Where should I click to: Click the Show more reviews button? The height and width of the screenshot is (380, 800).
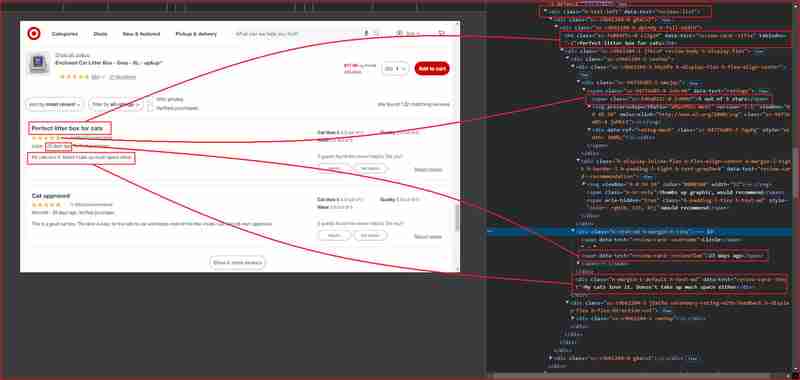[x=238, y=263]
